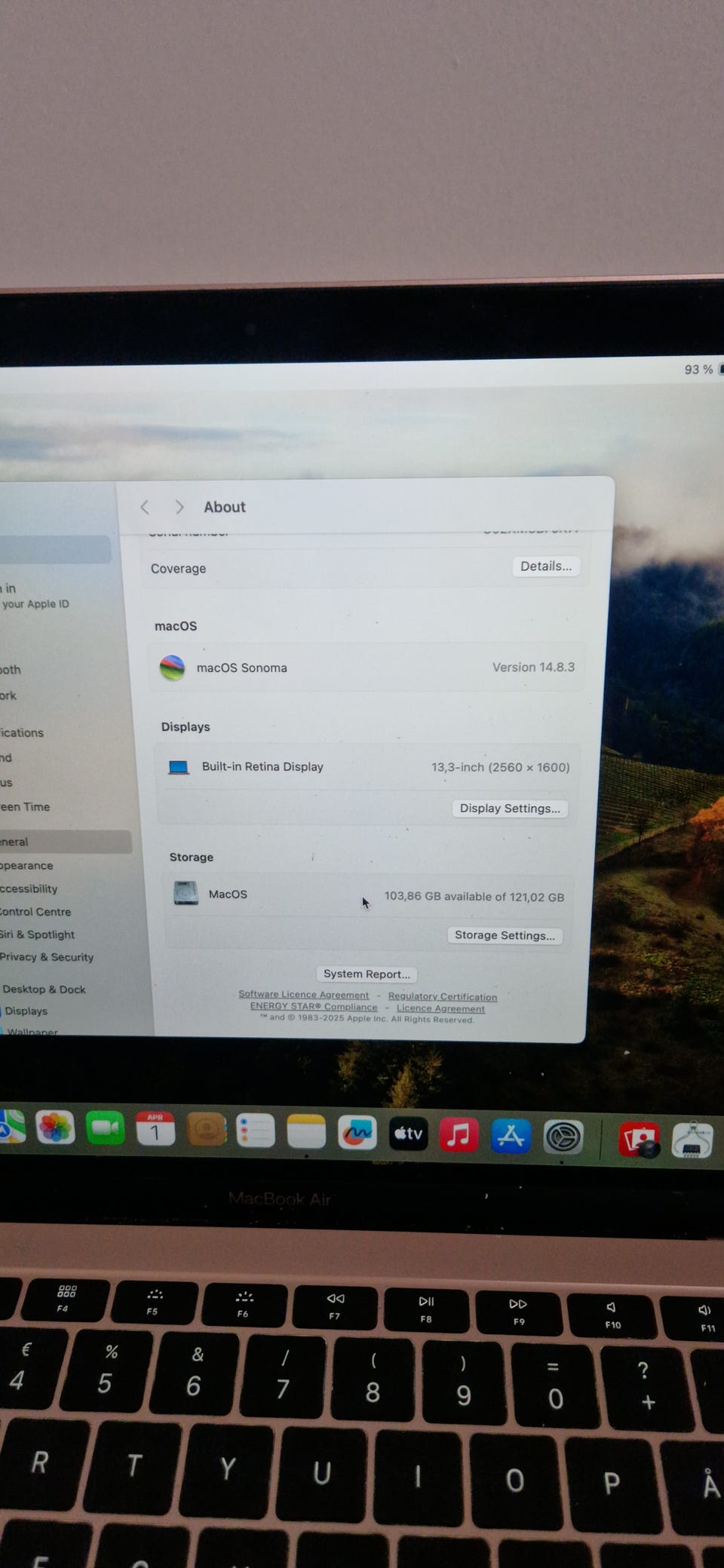Open the System Report
724x1568 pixels.
coord(367,974)
